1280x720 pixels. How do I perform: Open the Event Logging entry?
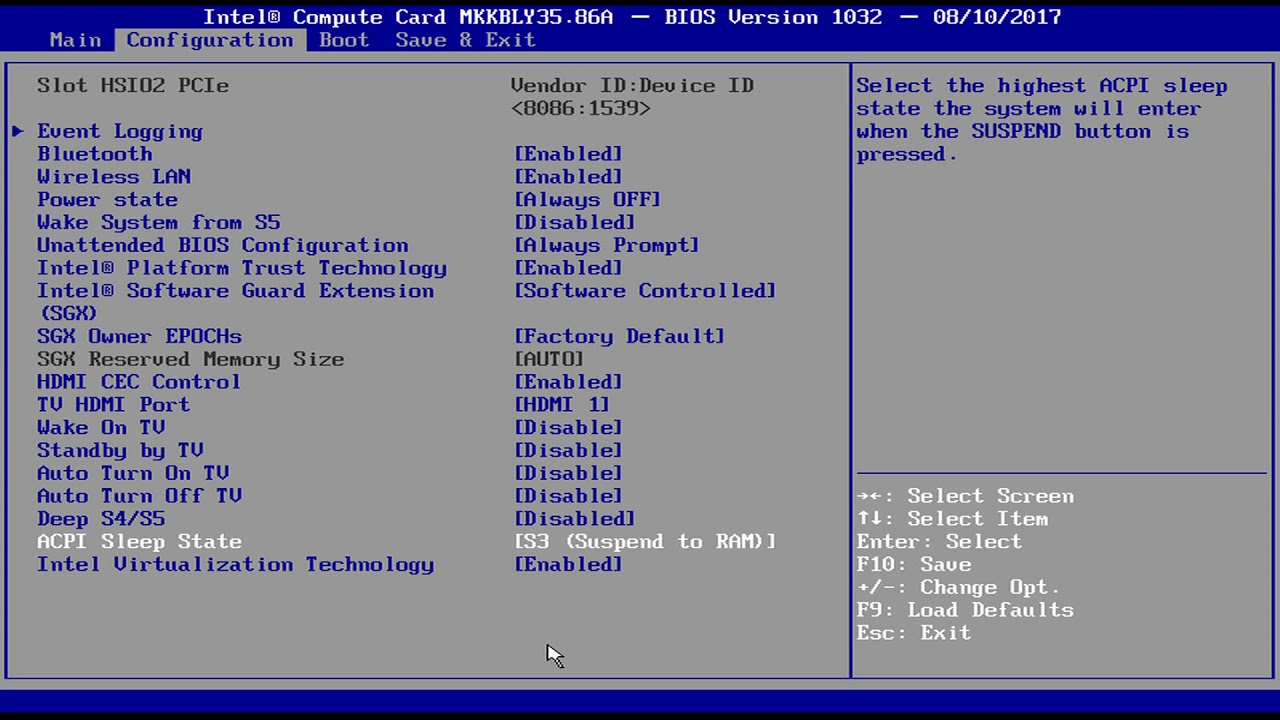click(120, 131)
